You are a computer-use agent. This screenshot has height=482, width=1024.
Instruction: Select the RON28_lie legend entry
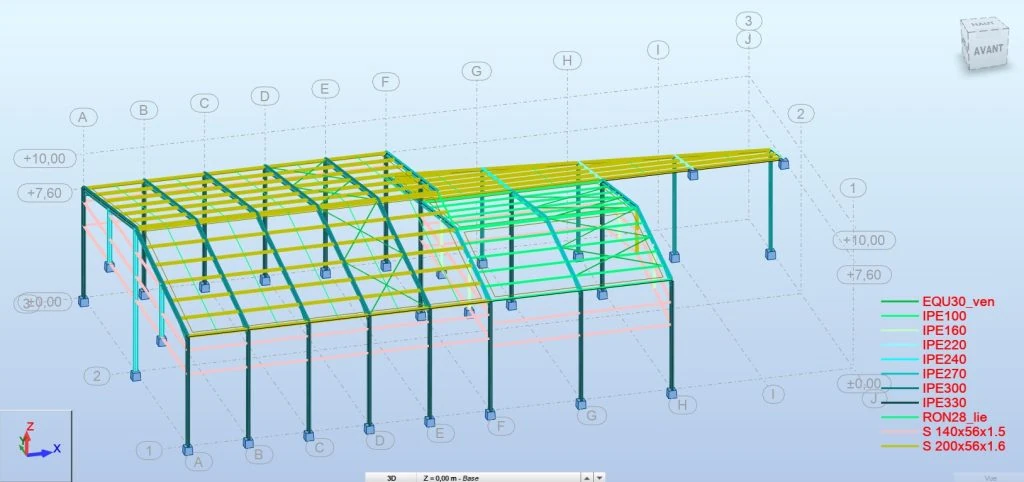pyautogui.click(x=953, y=417)
